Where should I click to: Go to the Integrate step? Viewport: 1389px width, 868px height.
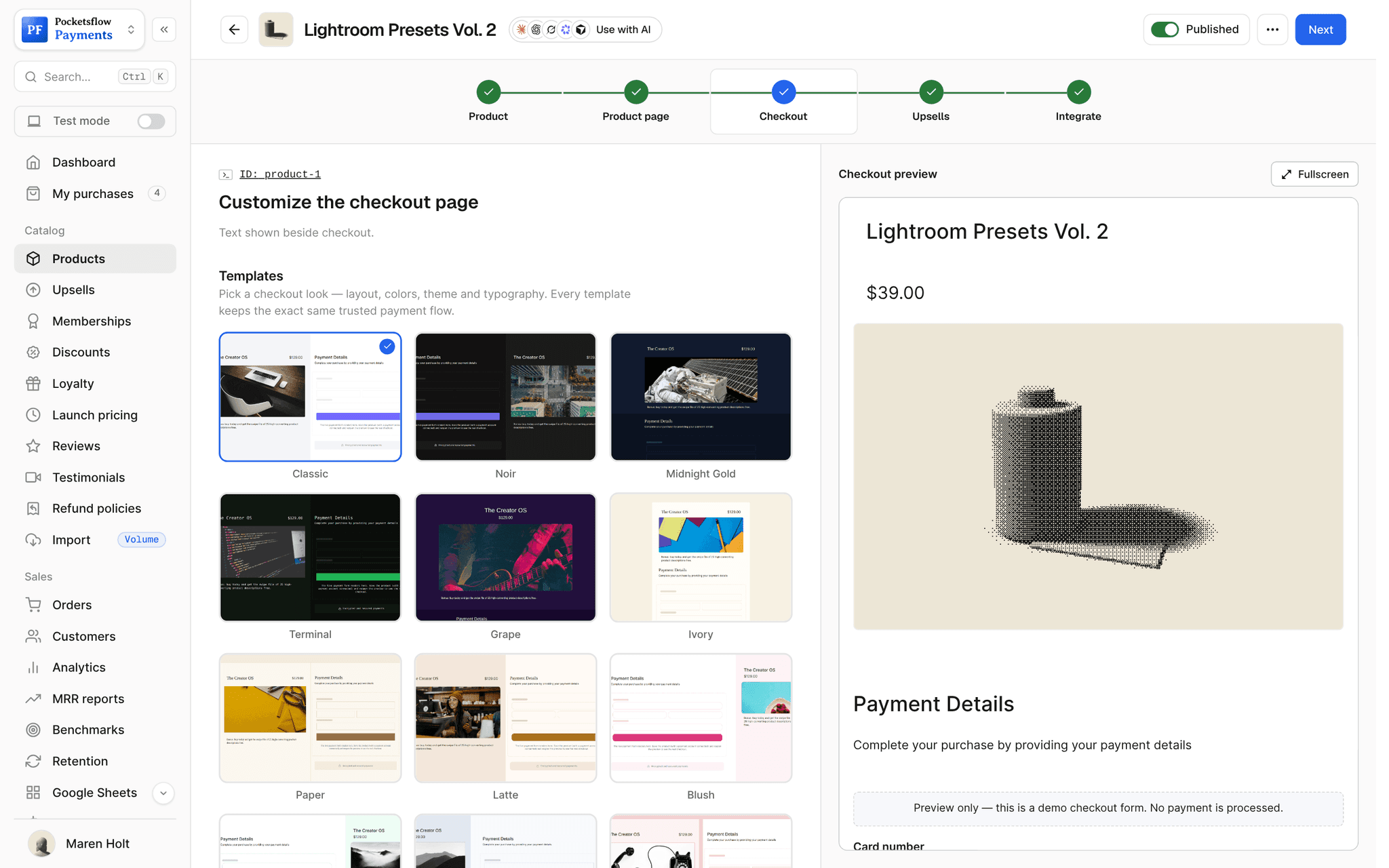(1078, 102)
